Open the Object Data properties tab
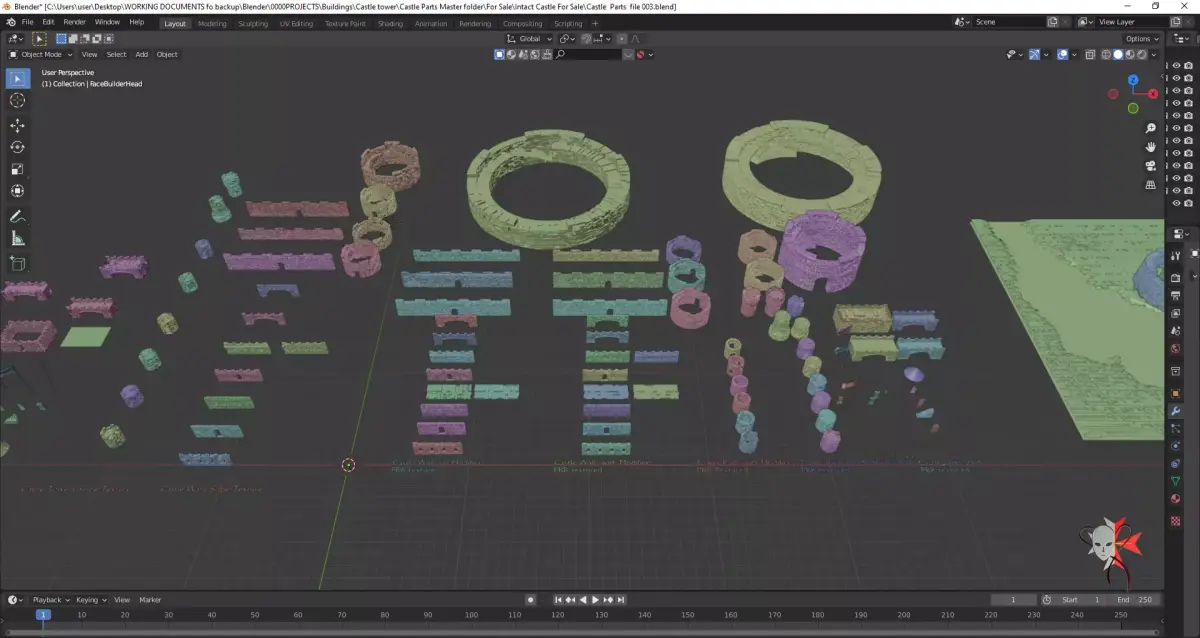1200x638 pixels. tap(1176, 481)
